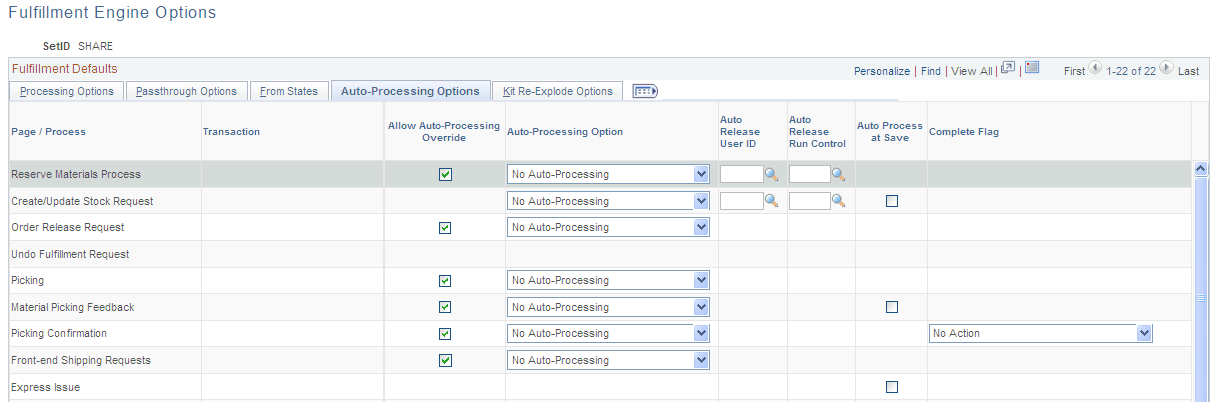Click Auto Release User ID field for Reserve Materials
Image resolution: width=1217 pixels, height=402 pixels.
pyautogui.click(x=741, y=174)
